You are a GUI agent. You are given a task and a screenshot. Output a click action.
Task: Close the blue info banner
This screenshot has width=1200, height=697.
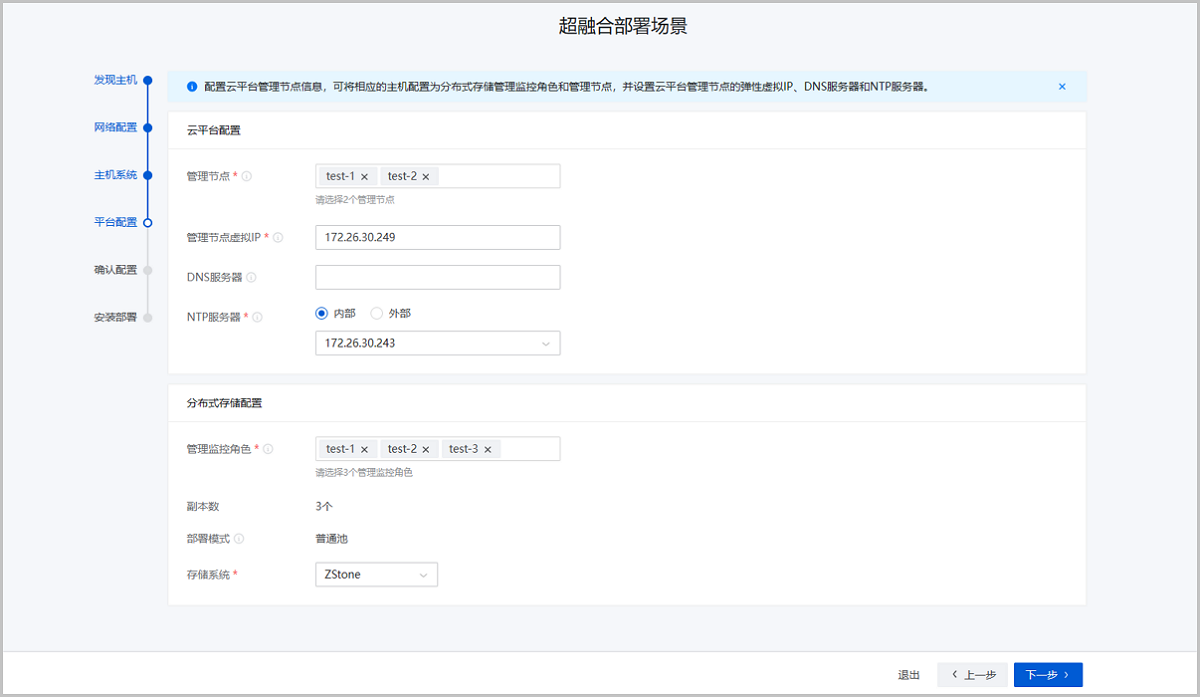(x=1062, y=87)
